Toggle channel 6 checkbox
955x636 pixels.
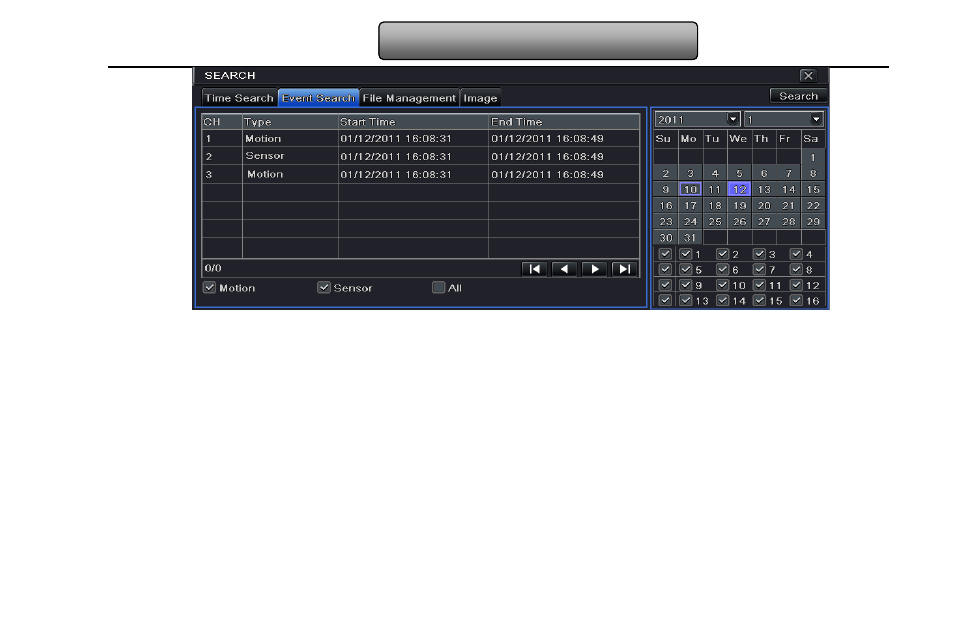(x=723, y=269)
